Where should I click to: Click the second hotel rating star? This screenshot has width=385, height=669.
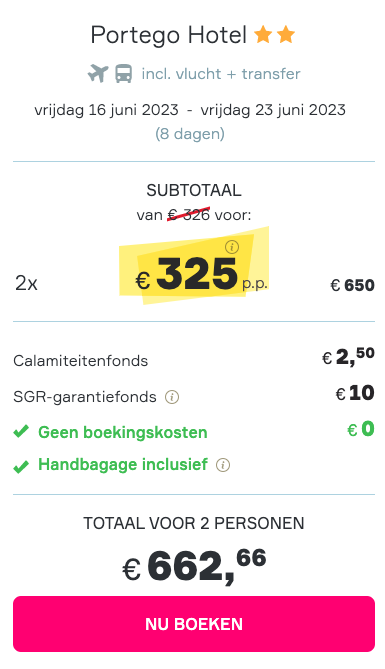point(286,35)
